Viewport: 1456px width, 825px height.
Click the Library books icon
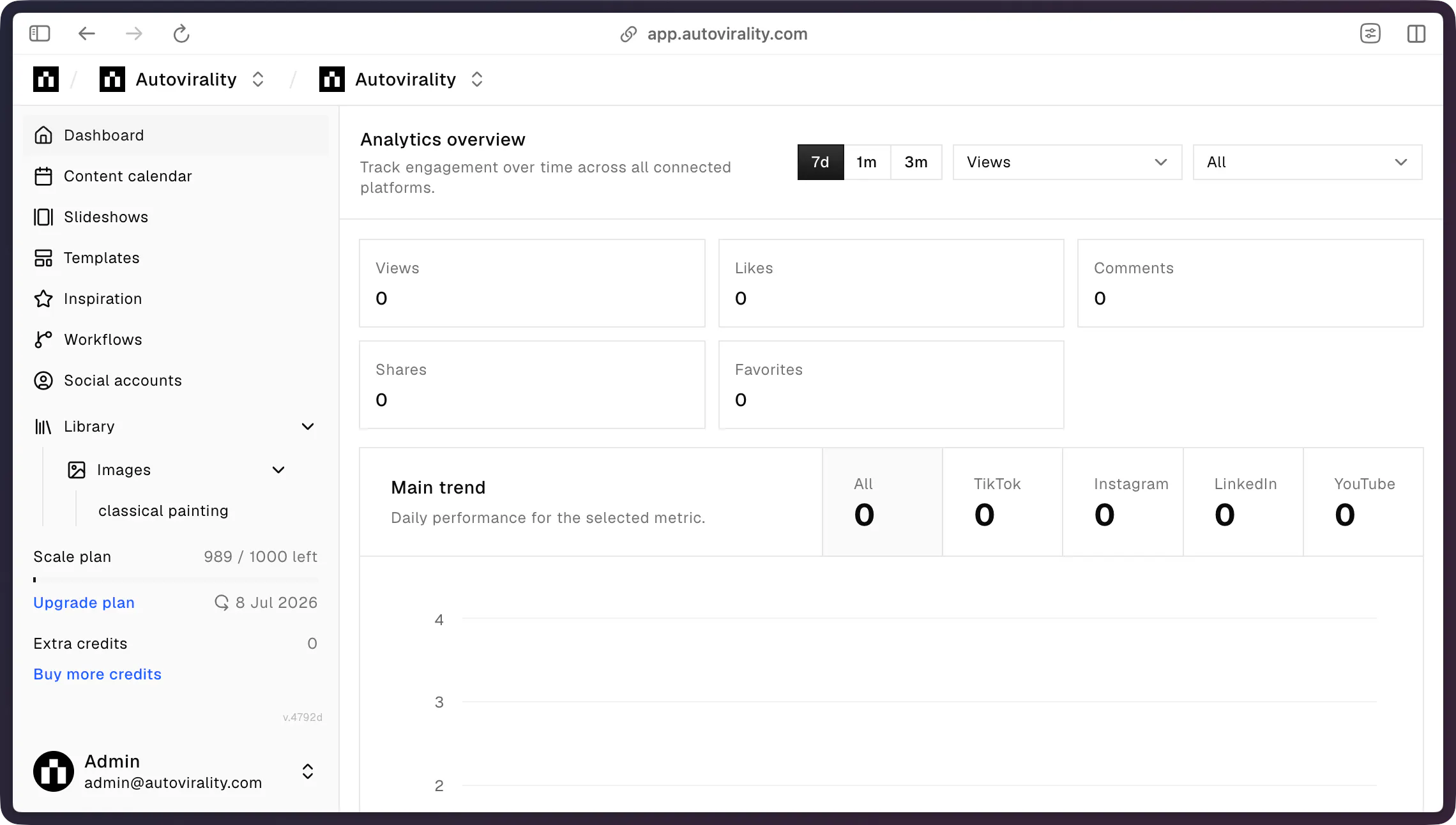tap(43, 427)
